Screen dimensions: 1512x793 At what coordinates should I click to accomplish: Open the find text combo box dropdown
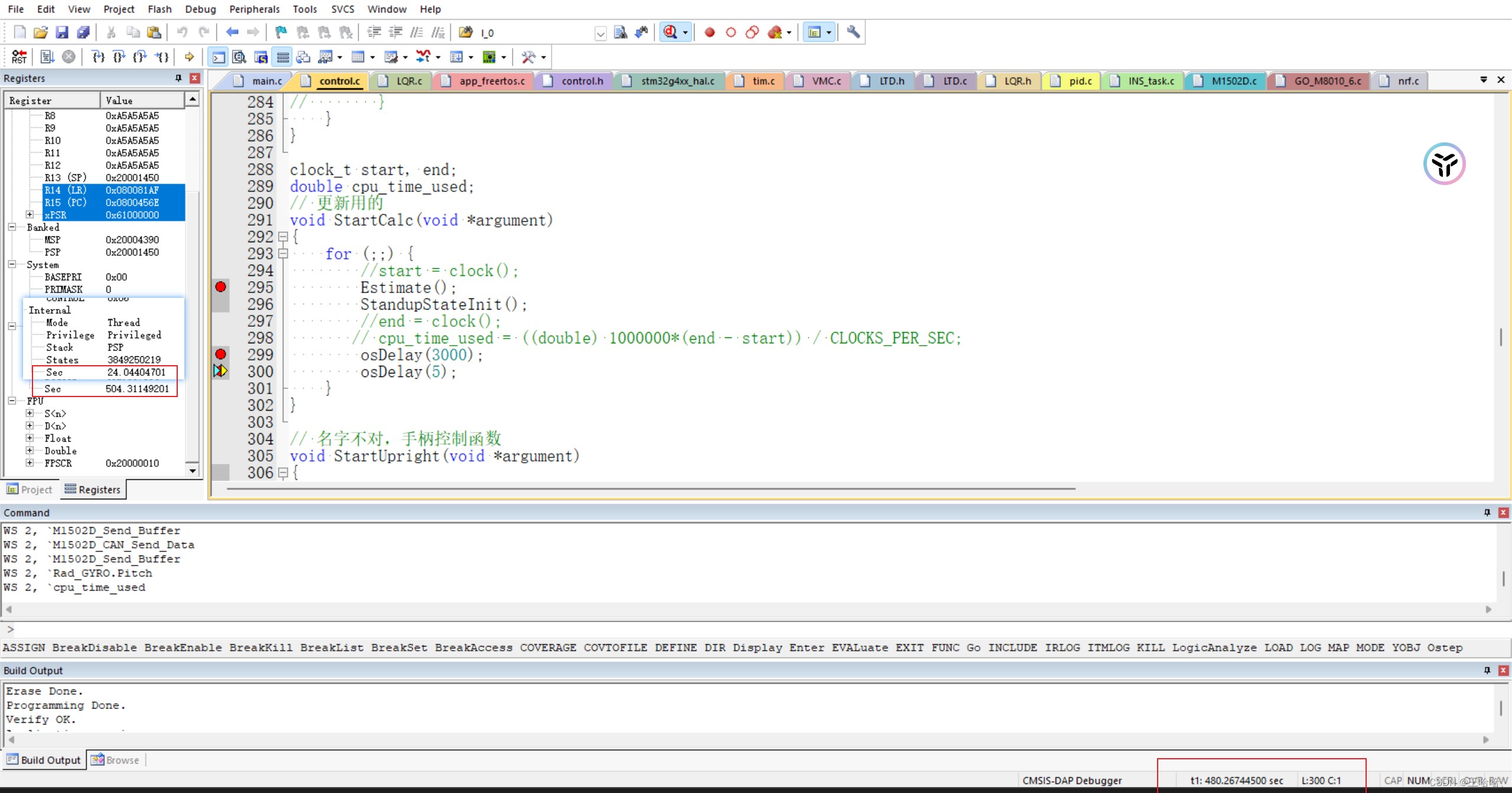[600, 33]
